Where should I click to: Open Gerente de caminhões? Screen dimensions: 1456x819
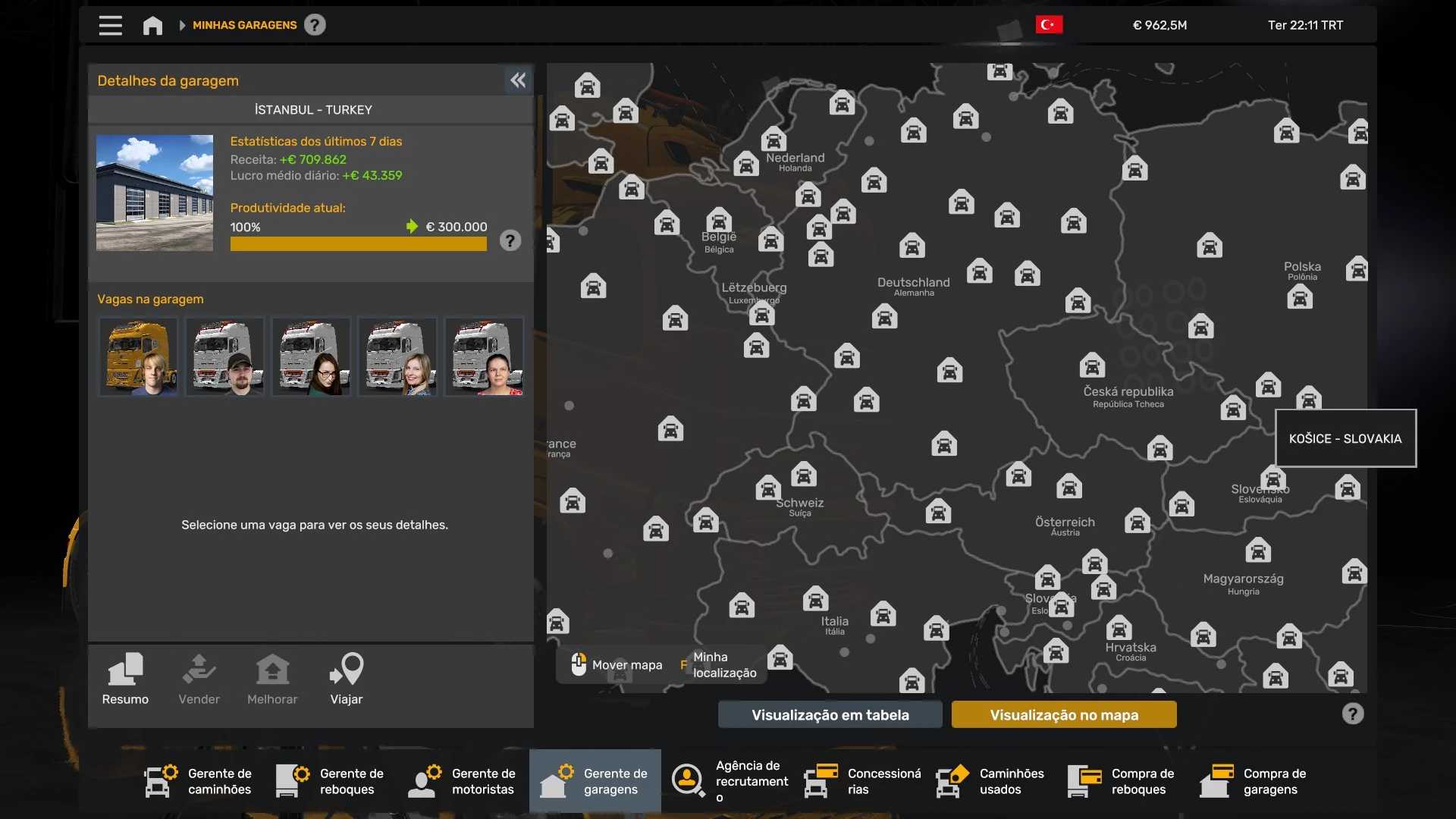pyautogui.click(x=199, y=781)
